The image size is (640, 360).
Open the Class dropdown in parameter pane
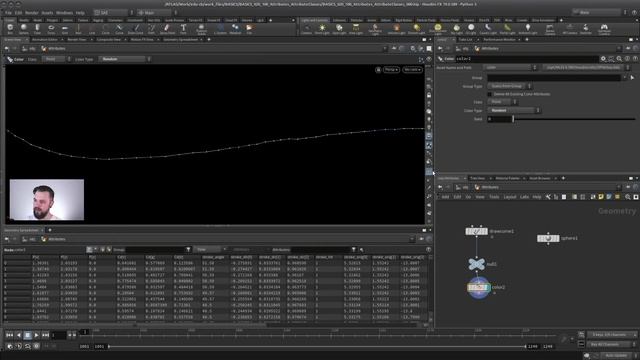(502, 102)
